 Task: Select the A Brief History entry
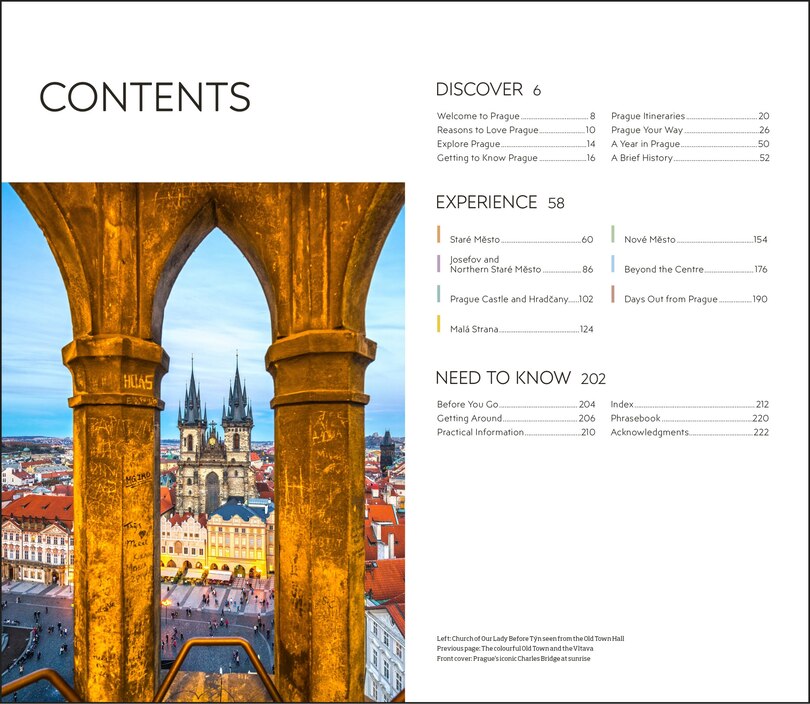point(640,157)
